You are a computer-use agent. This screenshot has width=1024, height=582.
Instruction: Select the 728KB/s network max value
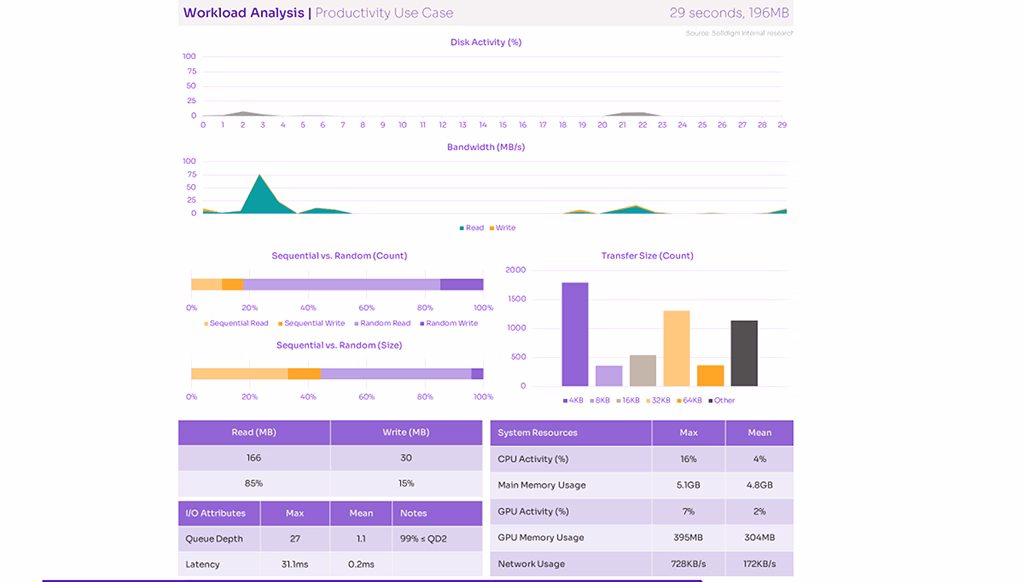pyautogui.click(x=688, y=564)
